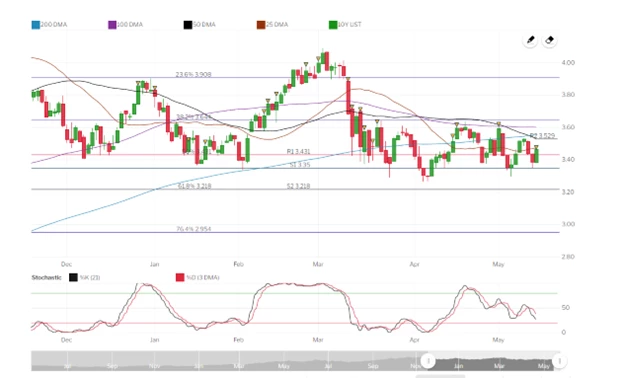Click the R2 3.529 resistance label
Screen dimensions: 624x378
coord(542,136)
